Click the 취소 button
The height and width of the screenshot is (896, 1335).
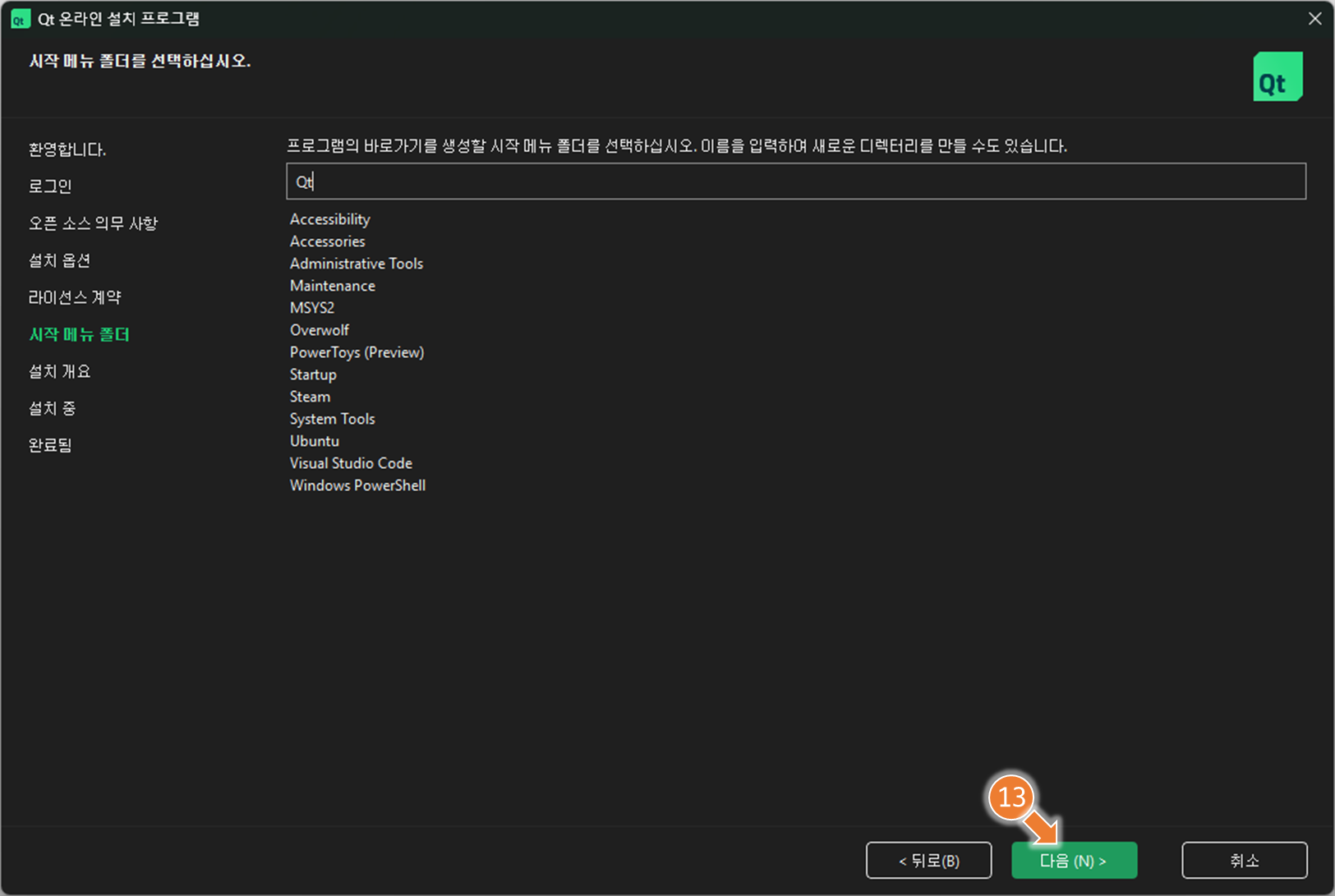point(1244,860)
